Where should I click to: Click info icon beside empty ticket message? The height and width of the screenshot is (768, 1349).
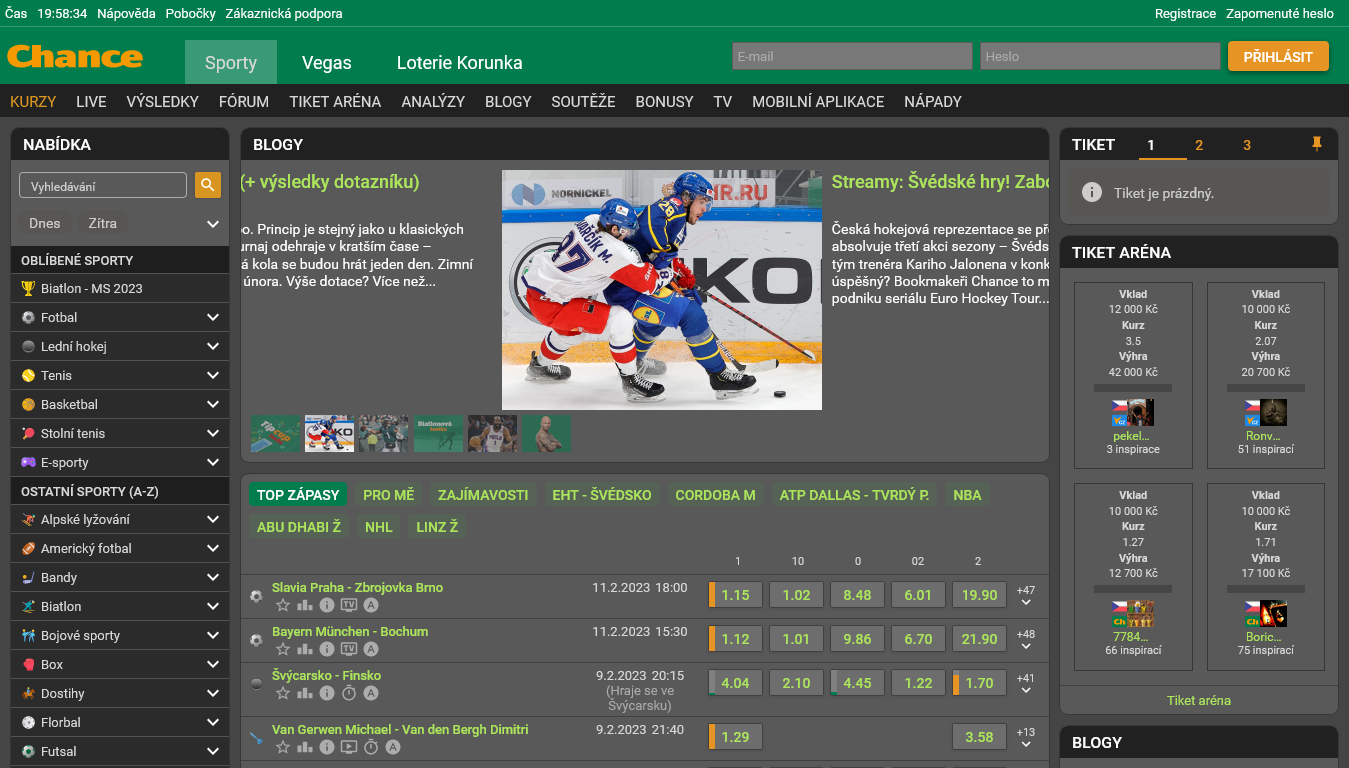(1092, 192)
